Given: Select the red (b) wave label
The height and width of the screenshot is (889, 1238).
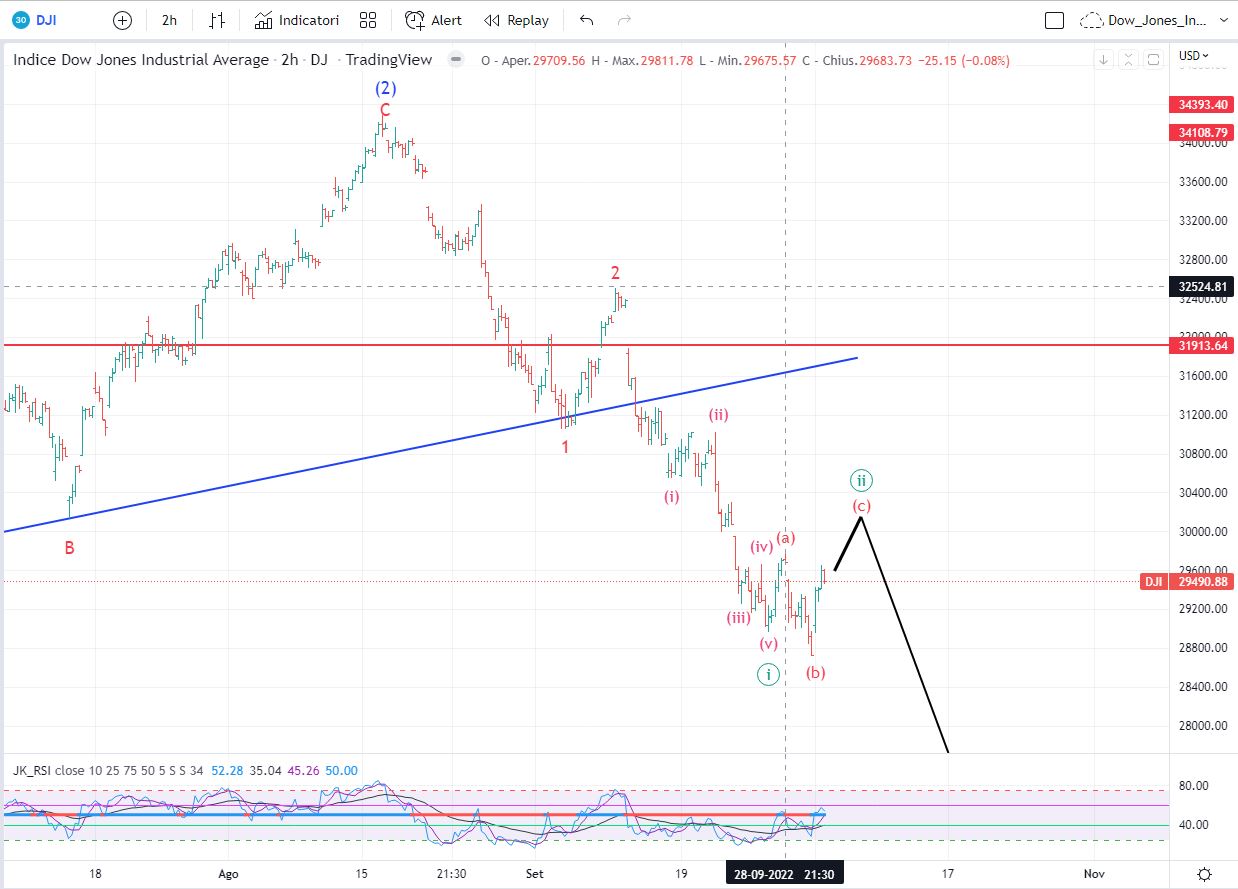Looking at the screenshot, I should click(x=816, y=672).
